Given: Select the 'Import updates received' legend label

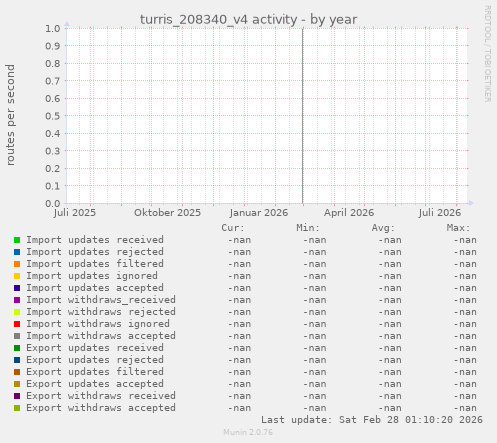Looking at the screenshot, I should (95, 240).
